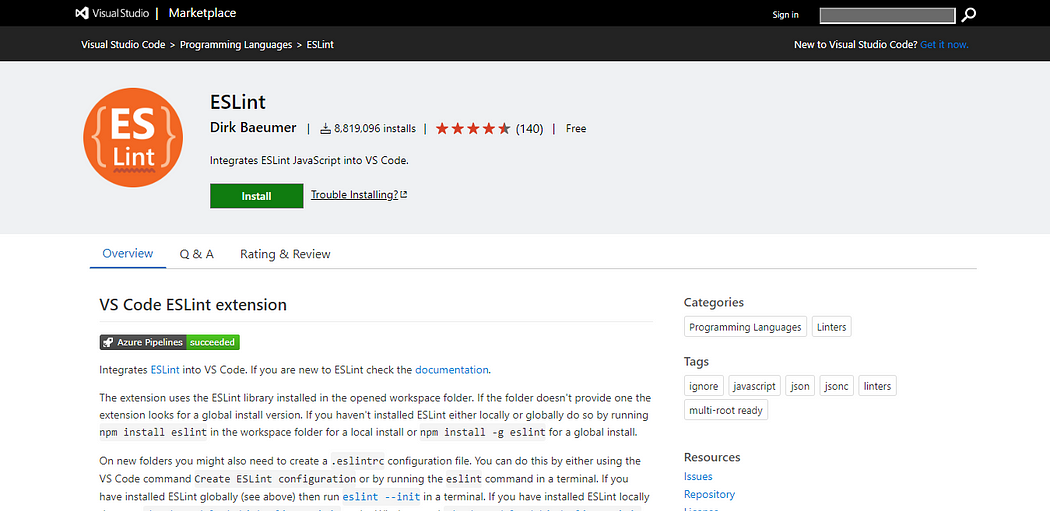
Task: Click the .eslintrc code text
Action: tap(358, 461)
